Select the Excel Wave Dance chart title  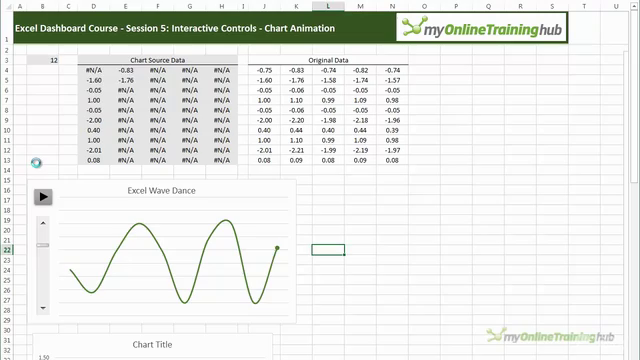tap(161, 191)
